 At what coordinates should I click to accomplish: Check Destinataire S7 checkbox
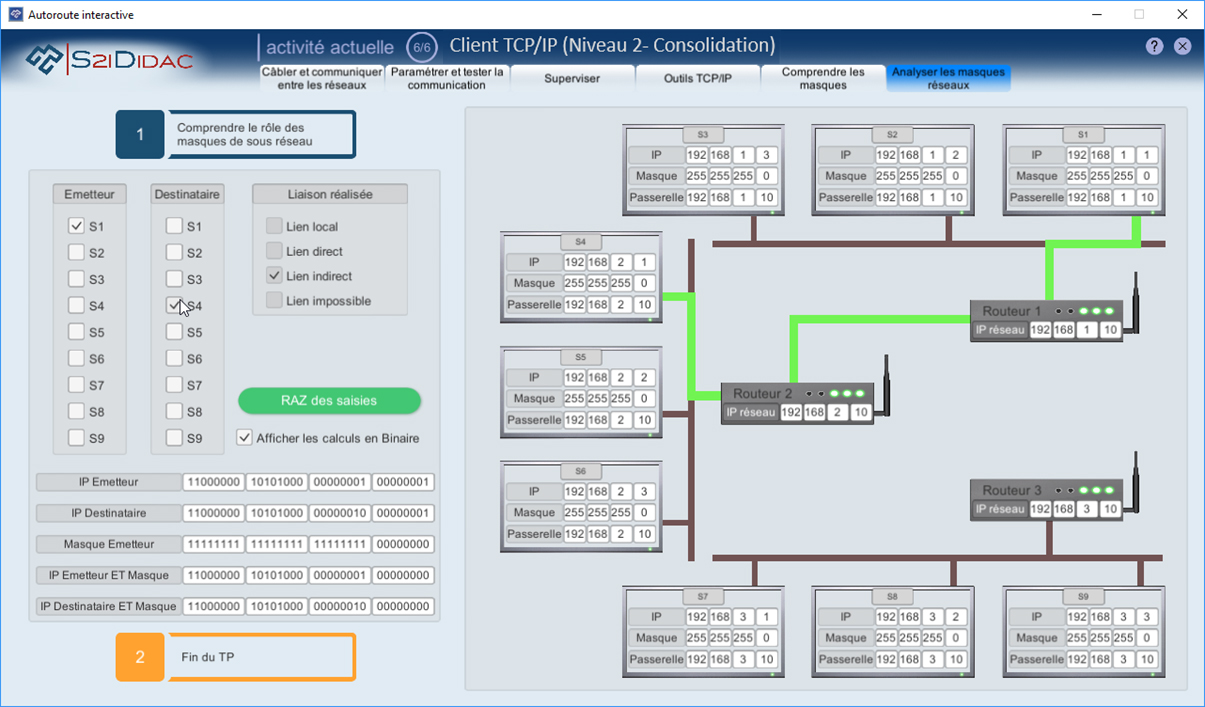click(x=174, y=384)
